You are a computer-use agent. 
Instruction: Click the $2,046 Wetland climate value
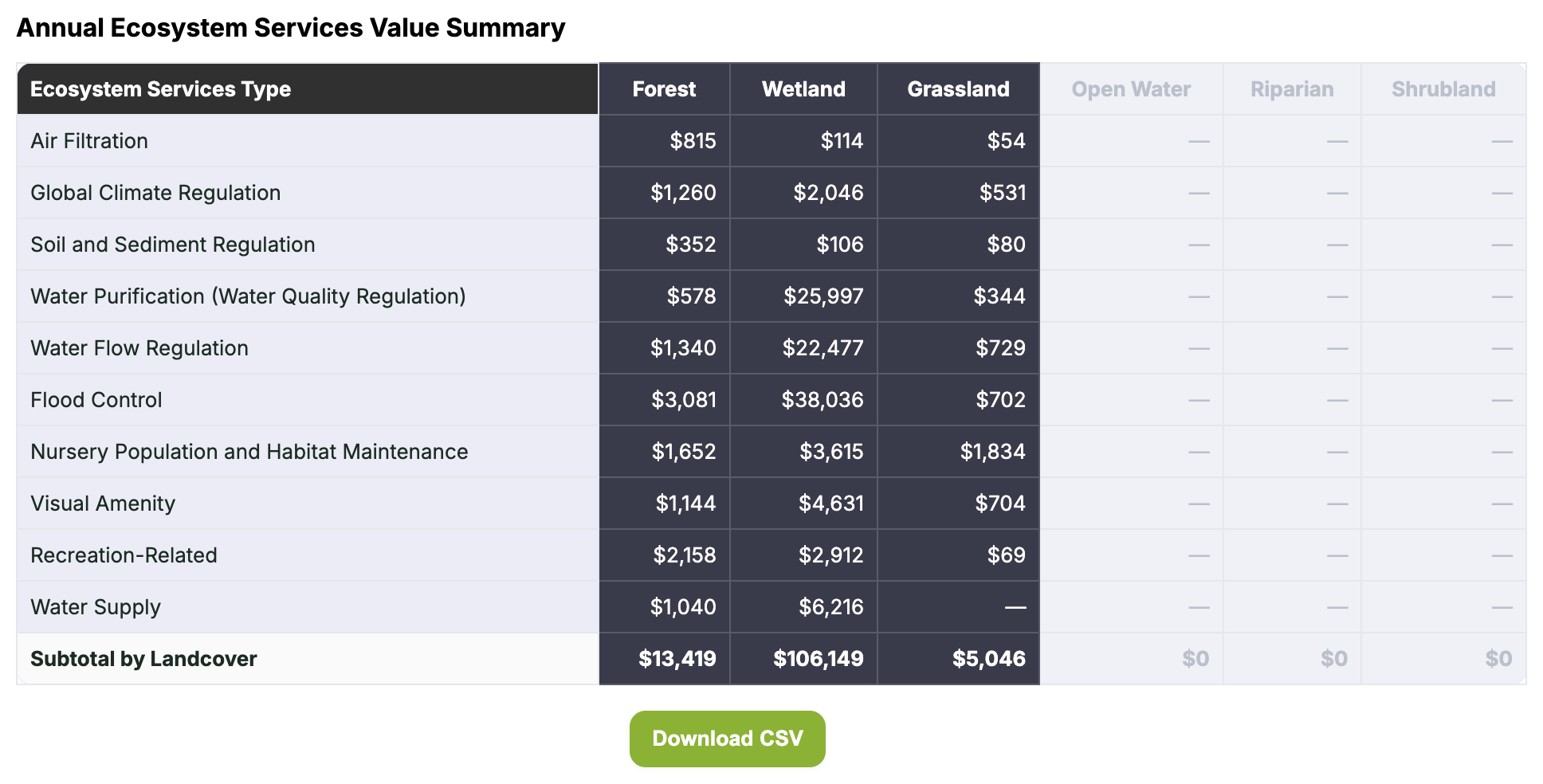pos(828,193)
